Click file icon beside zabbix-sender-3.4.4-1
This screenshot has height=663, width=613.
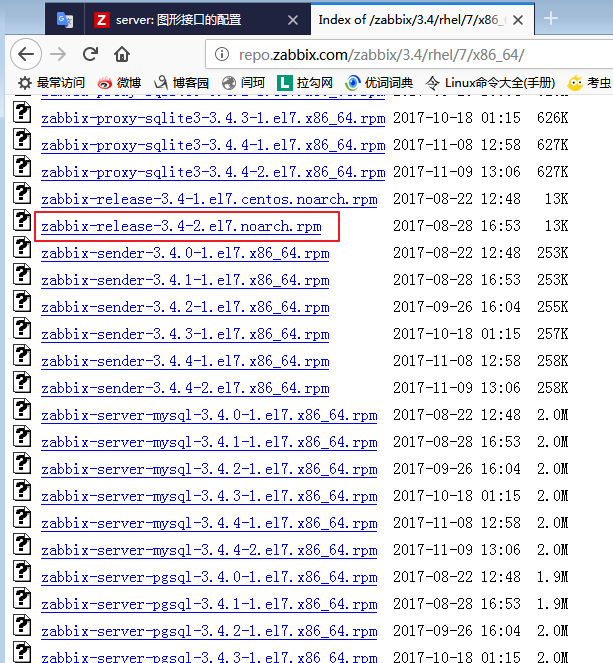pos(22,355)
